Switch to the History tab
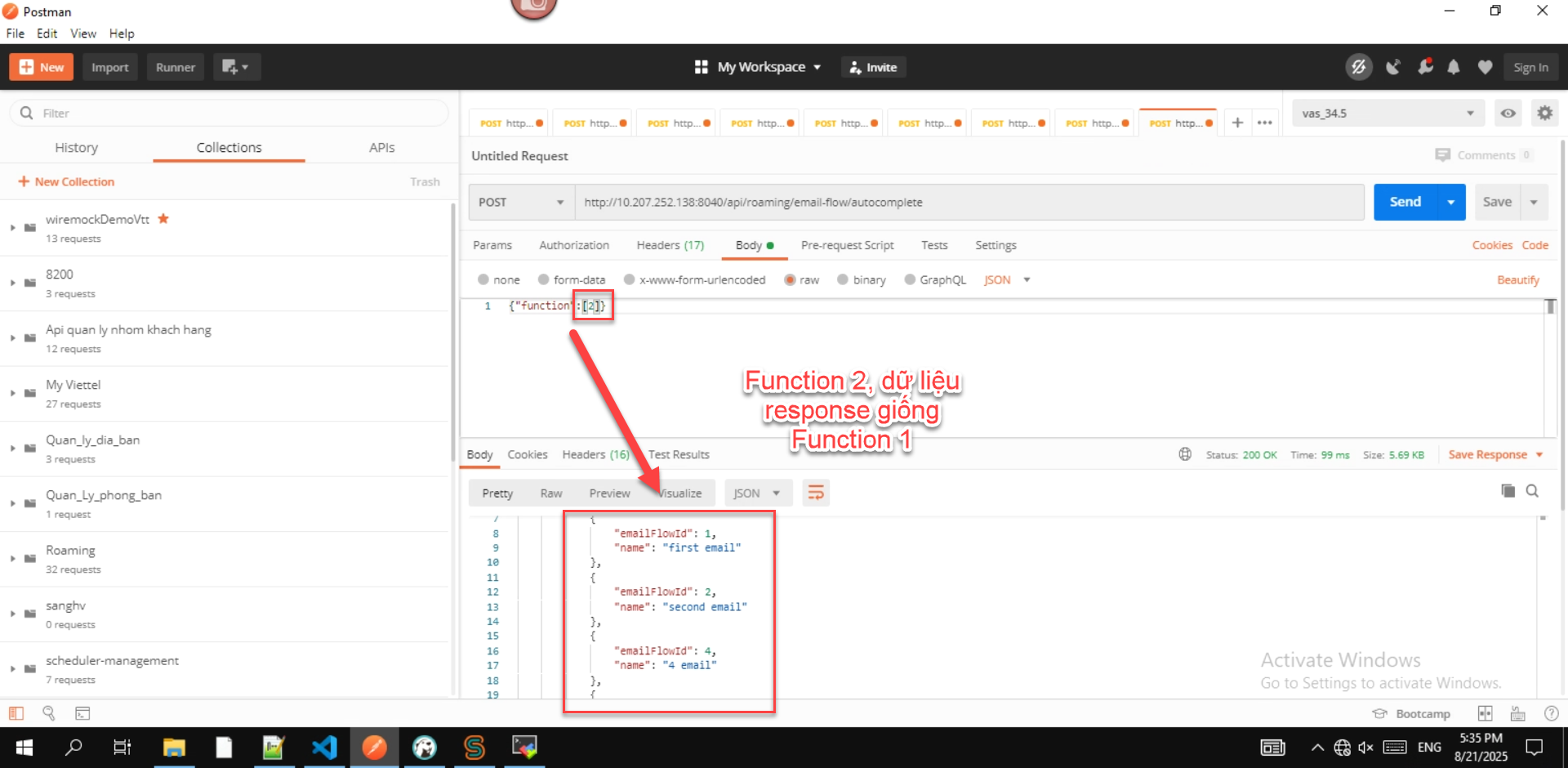This screenshot has height=768, width=1568. [76, 147]
